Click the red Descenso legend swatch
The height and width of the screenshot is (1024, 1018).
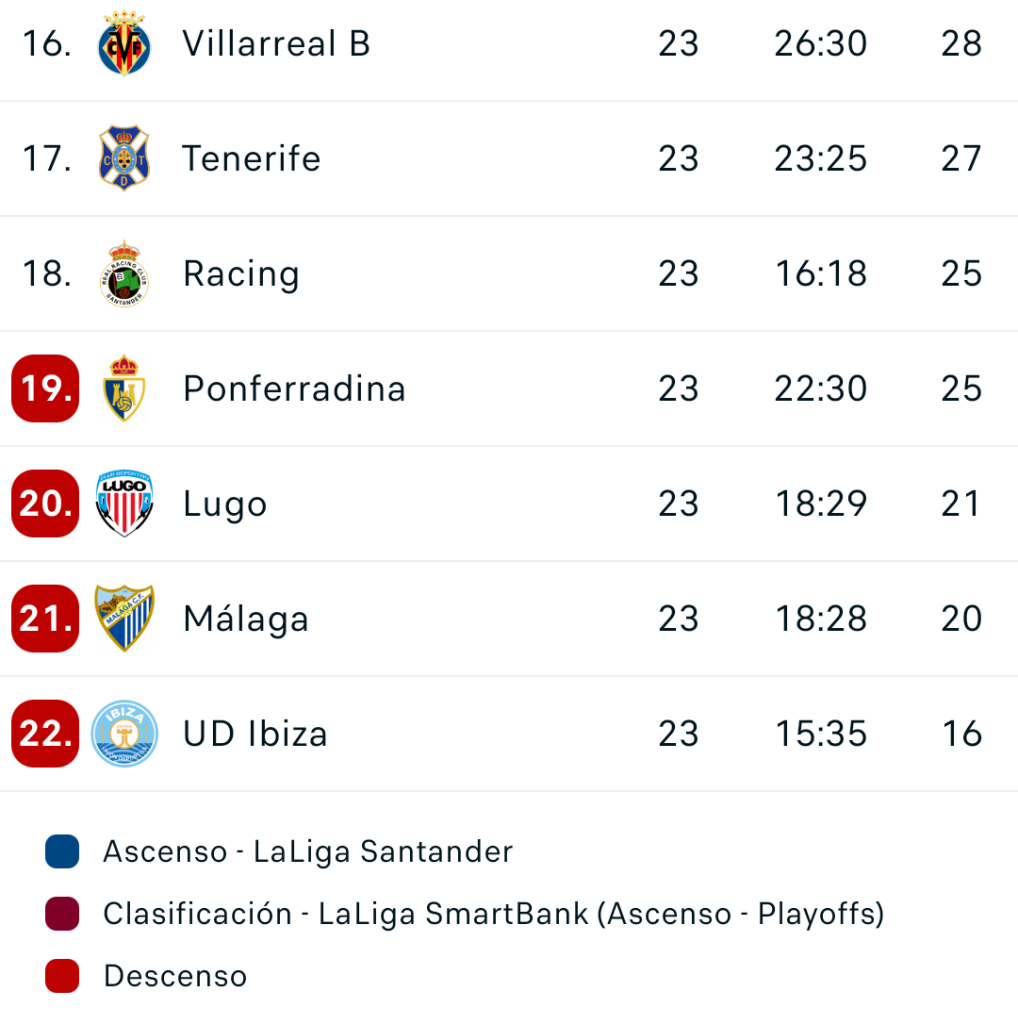62,976
